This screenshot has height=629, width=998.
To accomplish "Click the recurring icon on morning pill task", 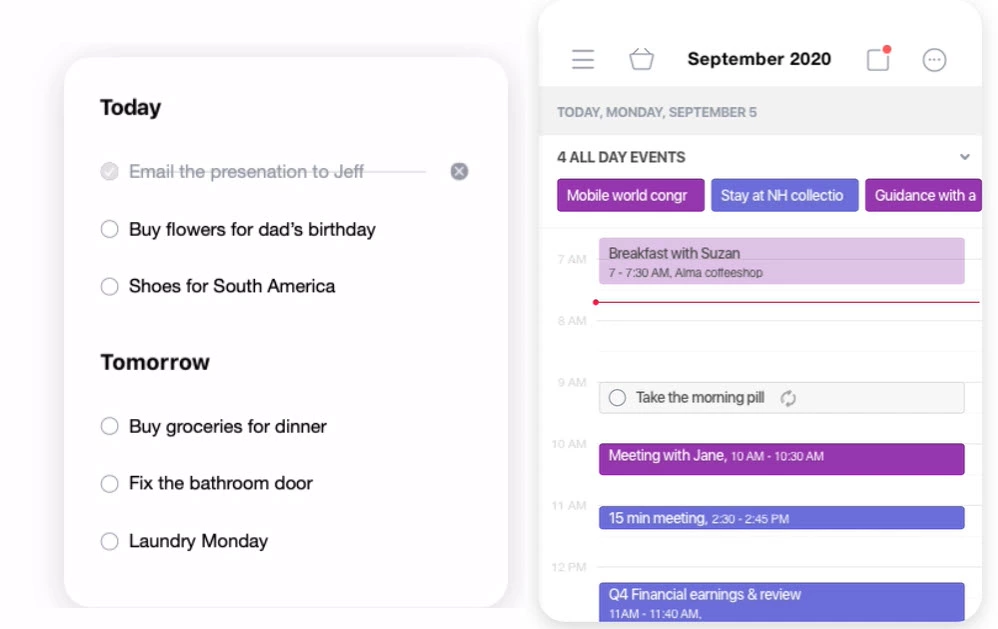I will [788, 398].
